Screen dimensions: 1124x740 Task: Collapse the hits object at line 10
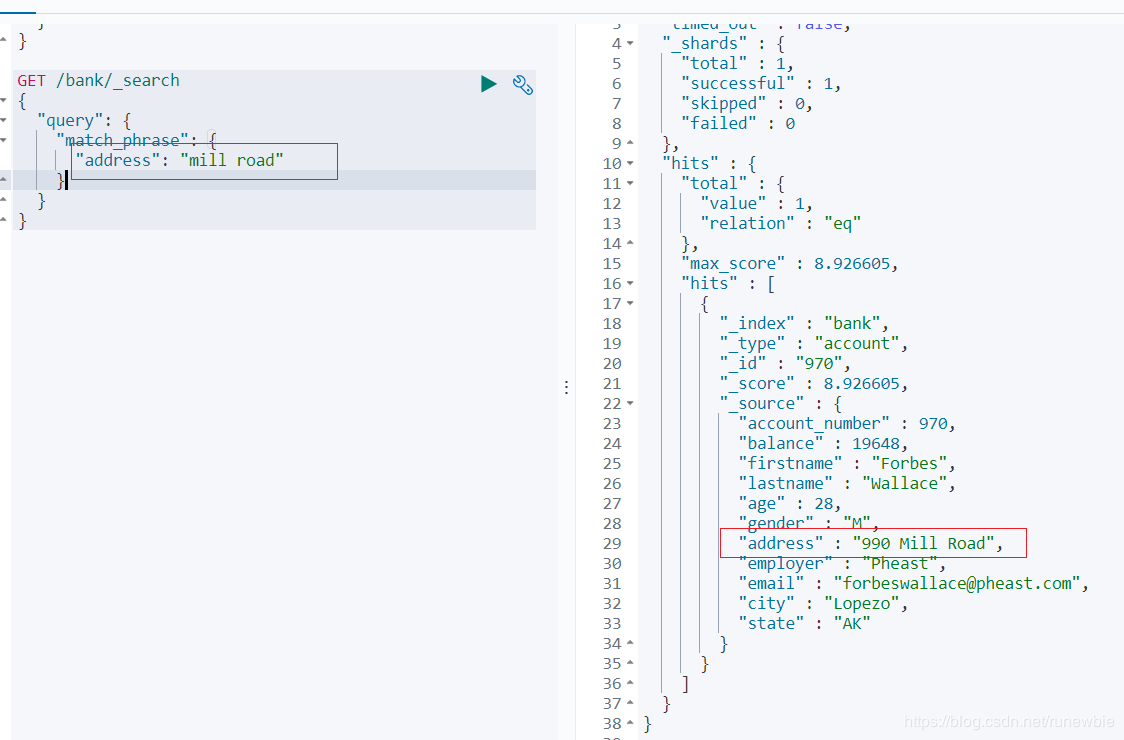coord(630,163)
